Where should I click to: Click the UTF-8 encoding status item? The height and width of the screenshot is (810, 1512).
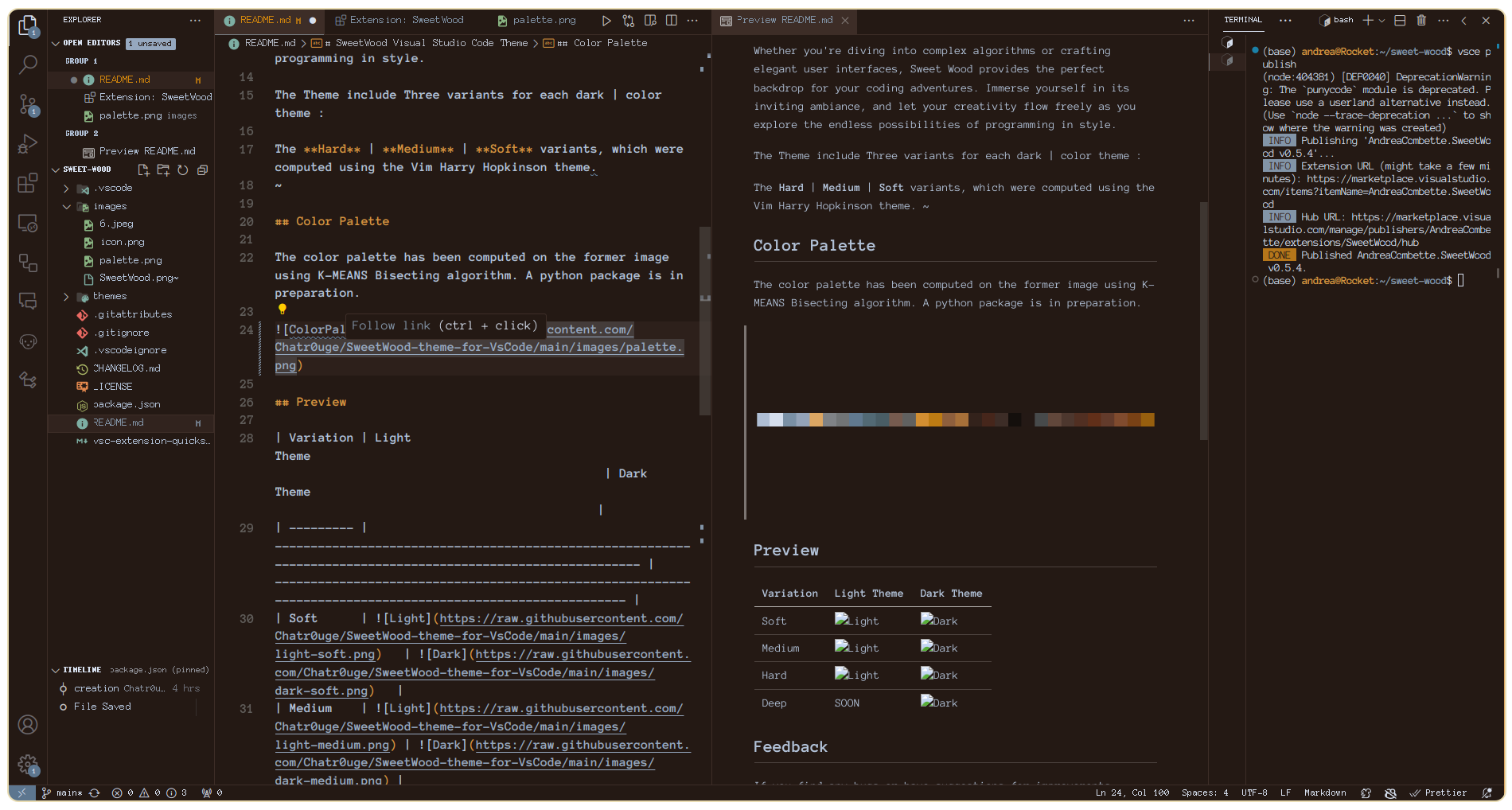tap(1254, 792)
